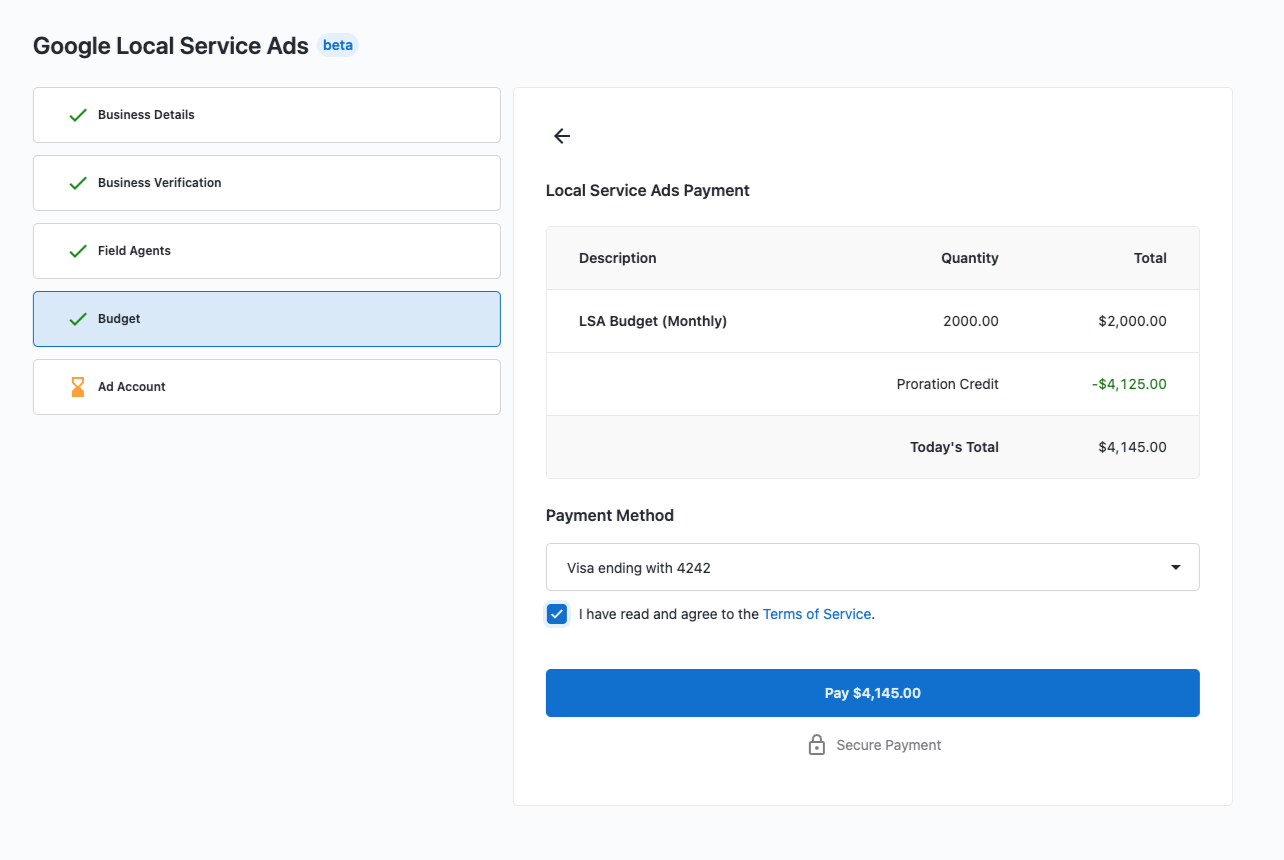
Task: Click the Business Verification checkmark icon
Action: click(x=78, y=183)
